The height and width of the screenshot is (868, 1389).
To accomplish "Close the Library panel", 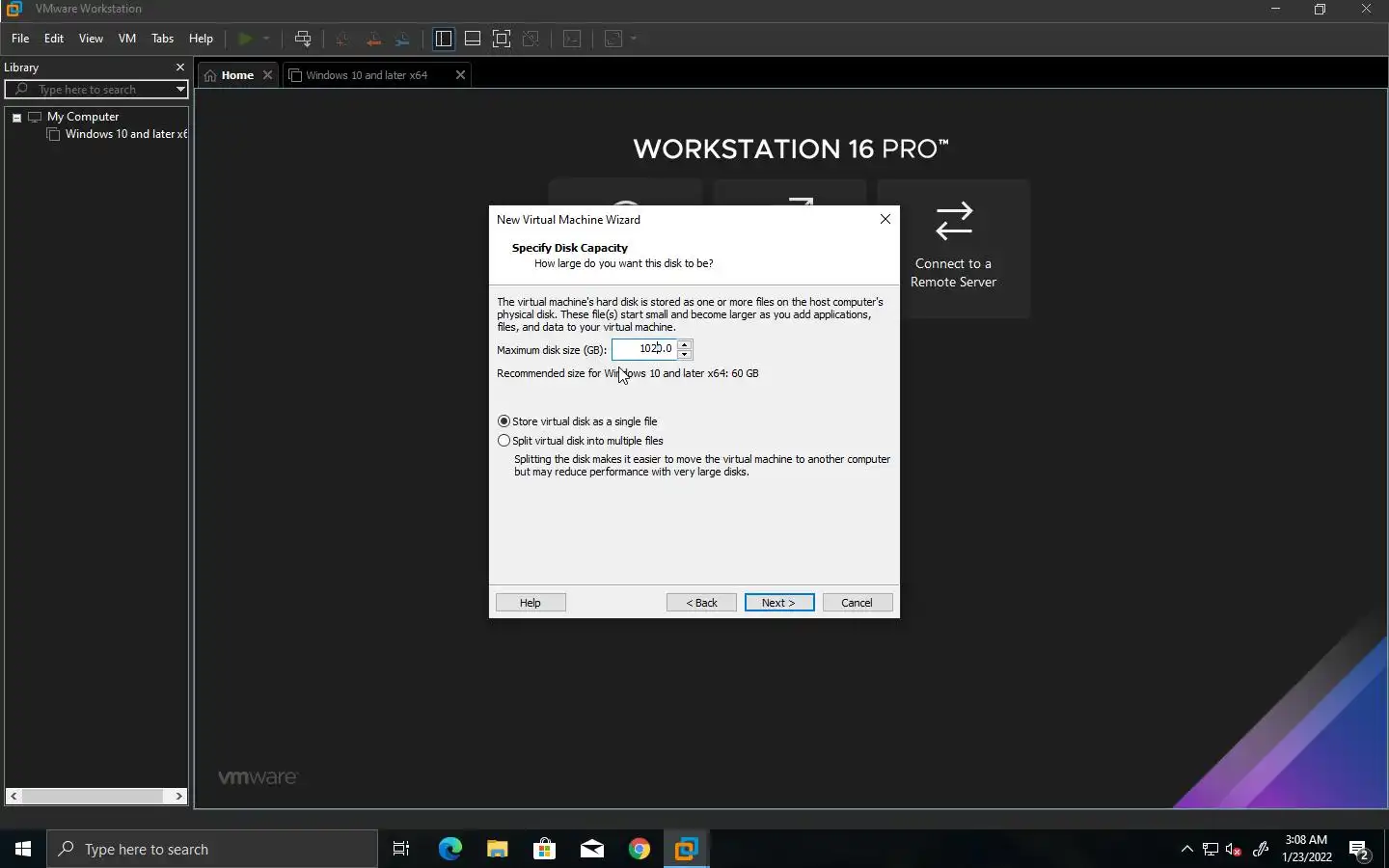I will tap(179, 68).
